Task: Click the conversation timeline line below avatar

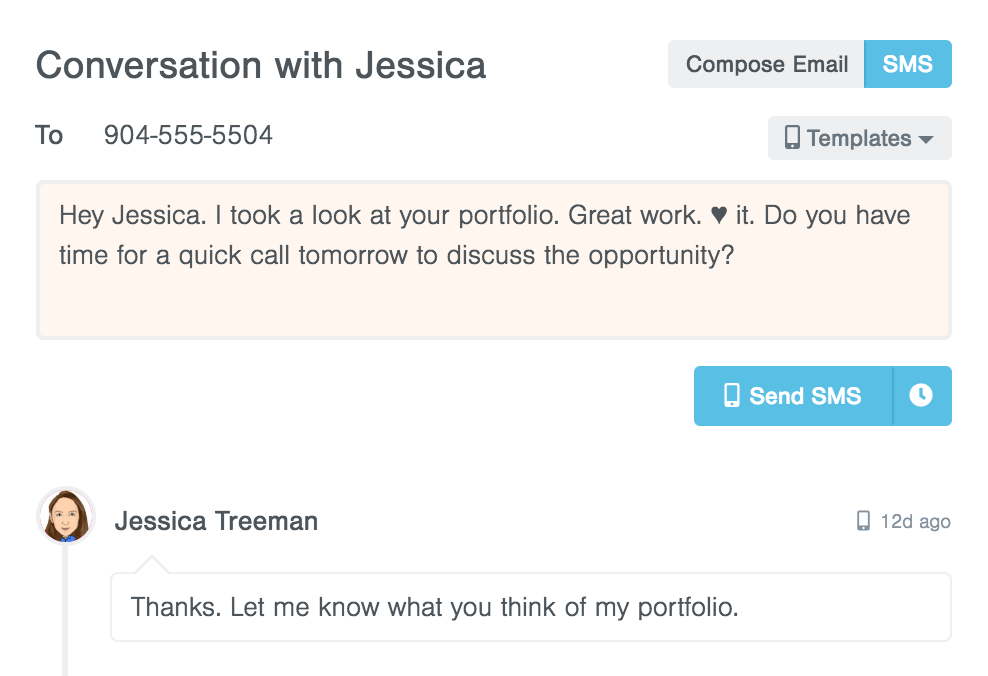Action: coord(65,610)
